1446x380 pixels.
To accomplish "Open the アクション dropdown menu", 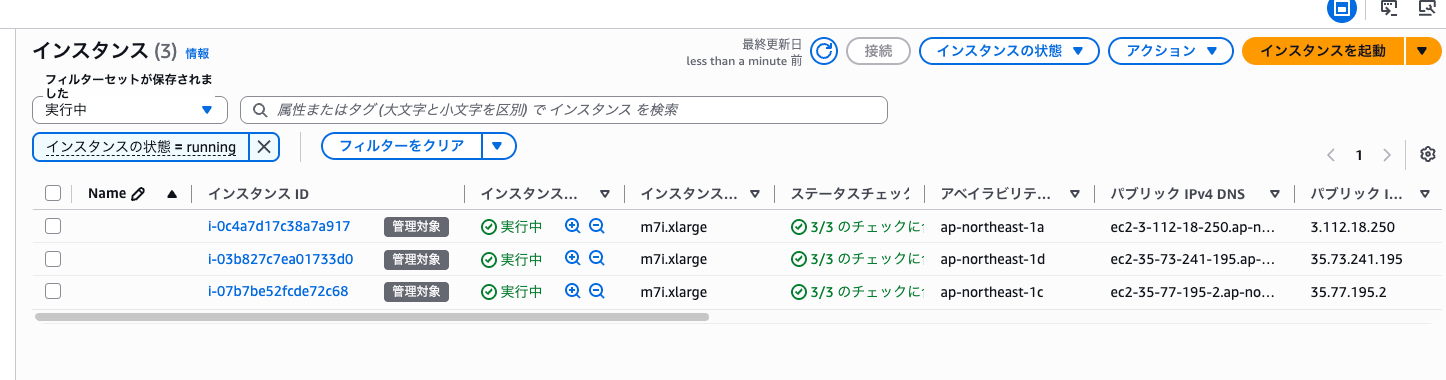I will (1170, 51).
